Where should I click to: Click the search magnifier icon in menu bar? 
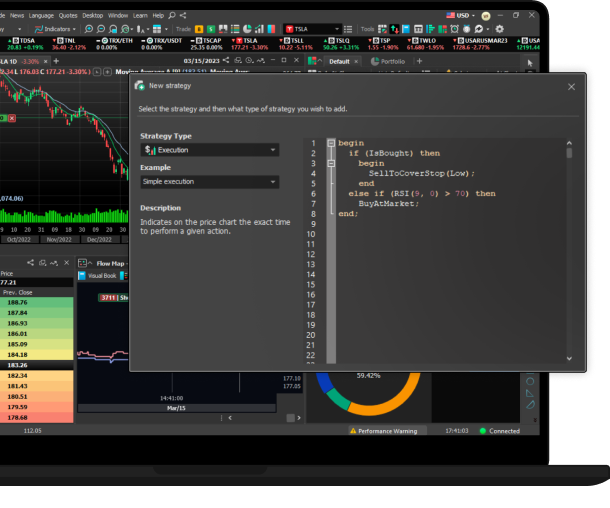pos(174,16)
